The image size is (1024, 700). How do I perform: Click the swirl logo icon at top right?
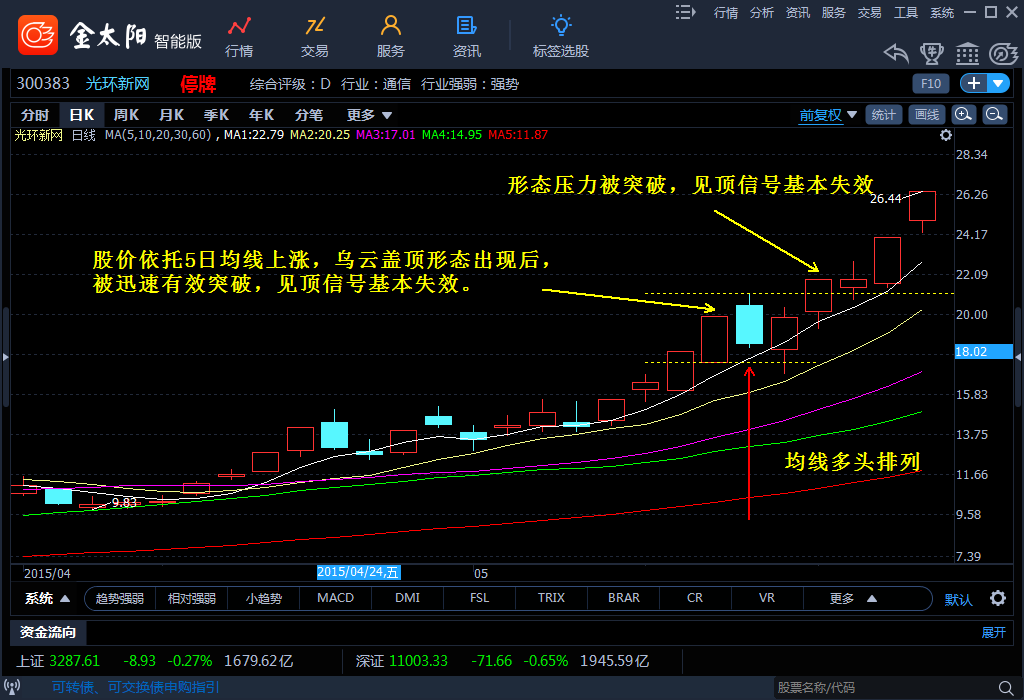coord(1003,54)
